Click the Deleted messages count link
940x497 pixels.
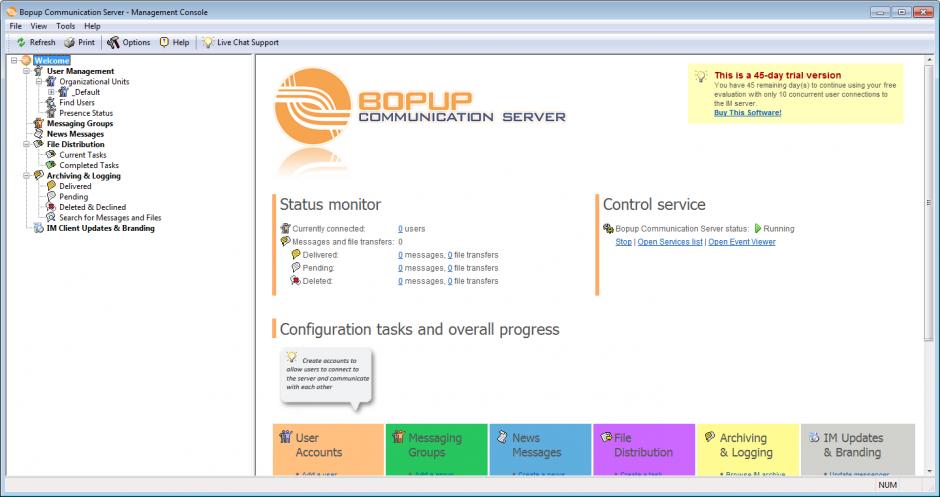pos(400,281)
